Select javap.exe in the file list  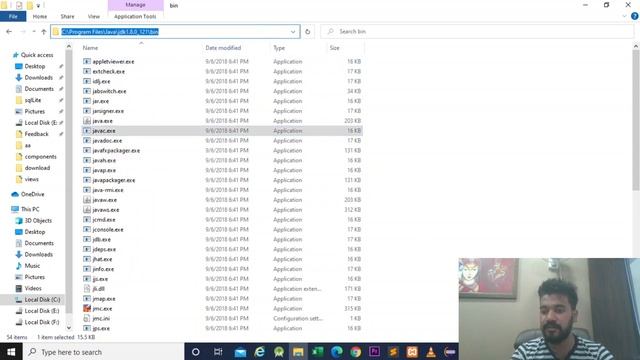coord(104,170)
